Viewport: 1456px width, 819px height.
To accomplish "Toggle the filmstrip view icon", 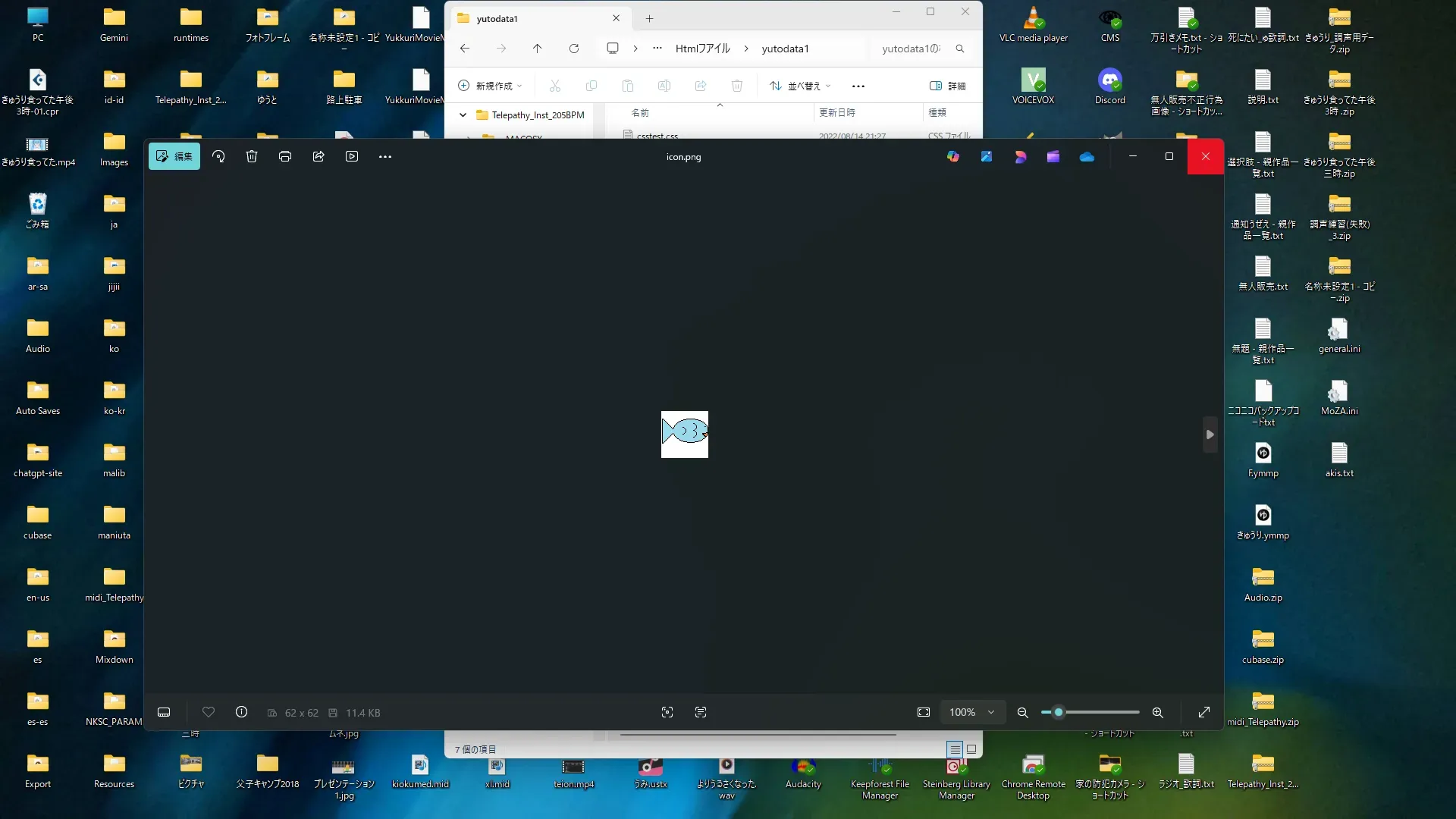I will 164,712.
